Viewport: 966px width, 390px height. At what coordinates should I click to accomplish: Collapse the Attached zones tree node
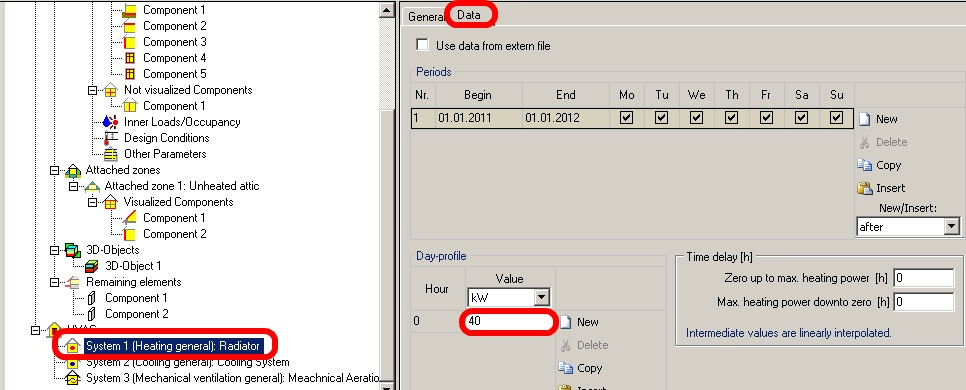coord(54,170)
